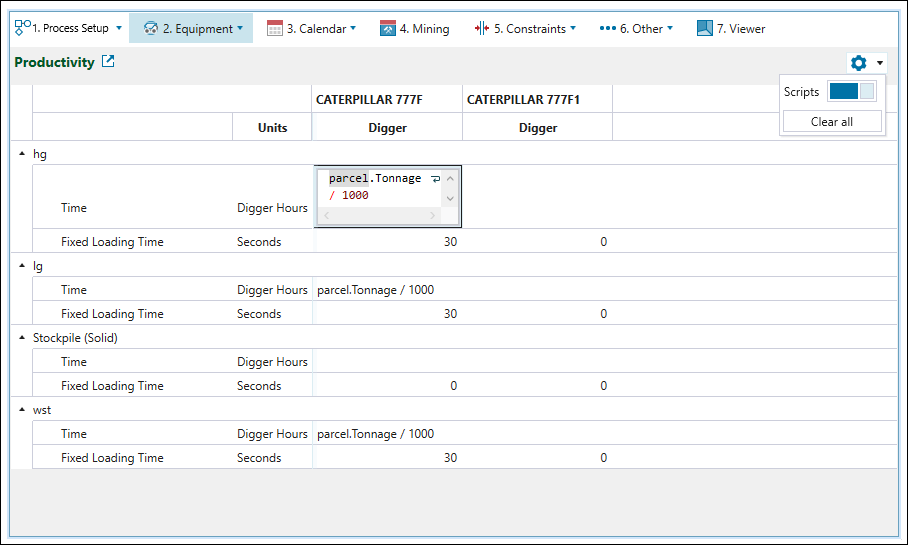913x547 pixels.
Task: Collapse the wst group
Action: coord(22,410)
